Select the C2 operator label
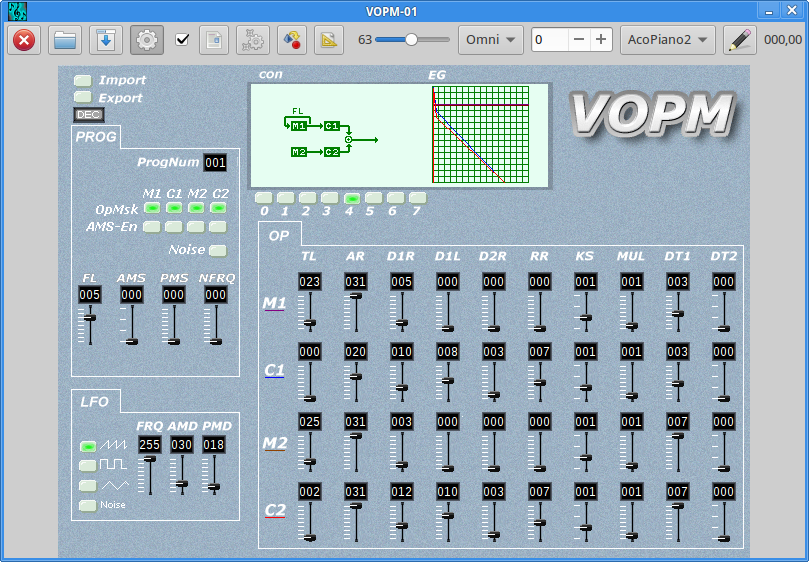Screen dimensions: 809x562 pyautogui.click(x=275, y=510)
